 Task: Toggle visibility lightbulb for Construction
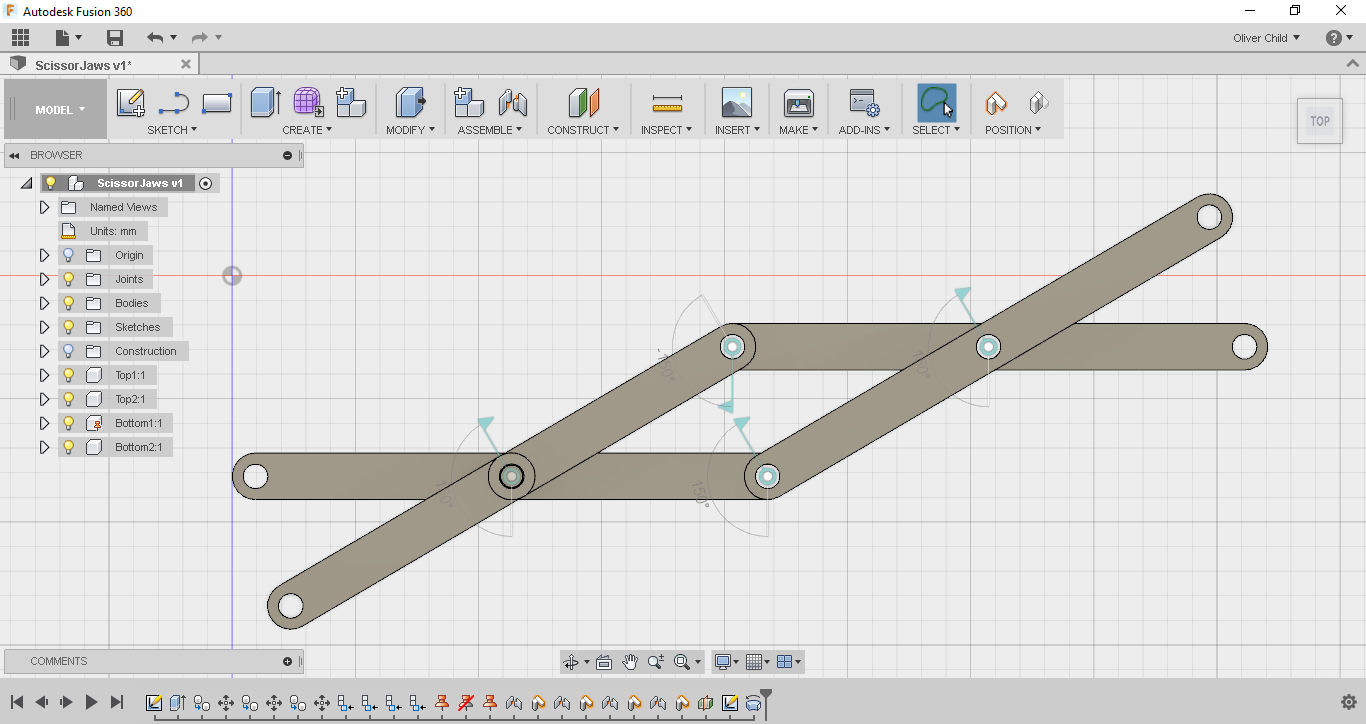[x=69, y=351]
